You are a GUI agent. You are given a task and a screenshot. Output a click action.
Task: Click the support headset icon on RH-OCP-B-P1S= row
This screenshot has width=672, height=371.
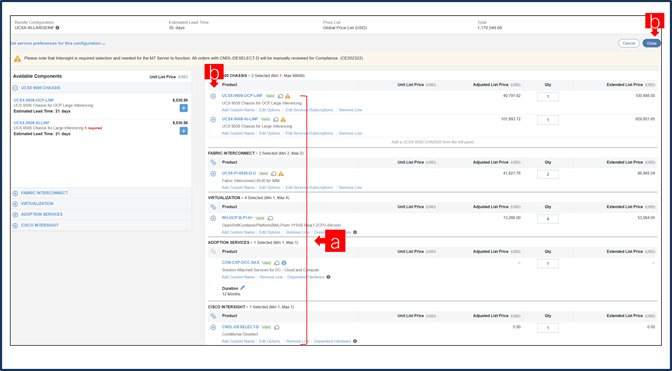[x=270, y=218]
